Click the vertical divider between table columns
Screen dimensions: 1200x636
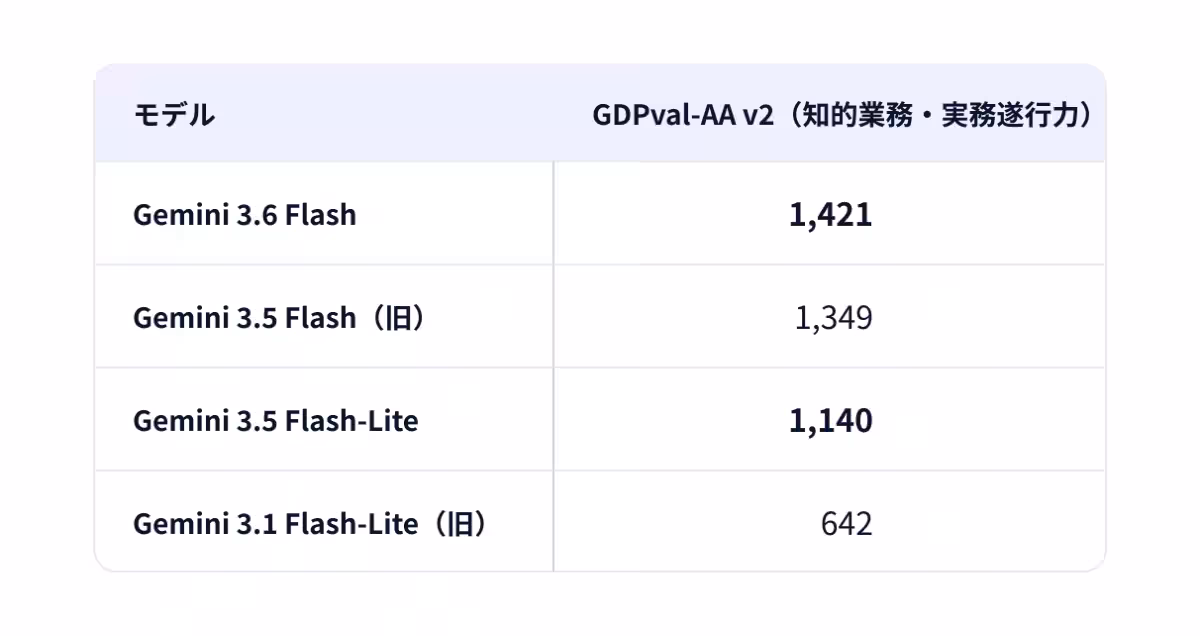point(553,366)
